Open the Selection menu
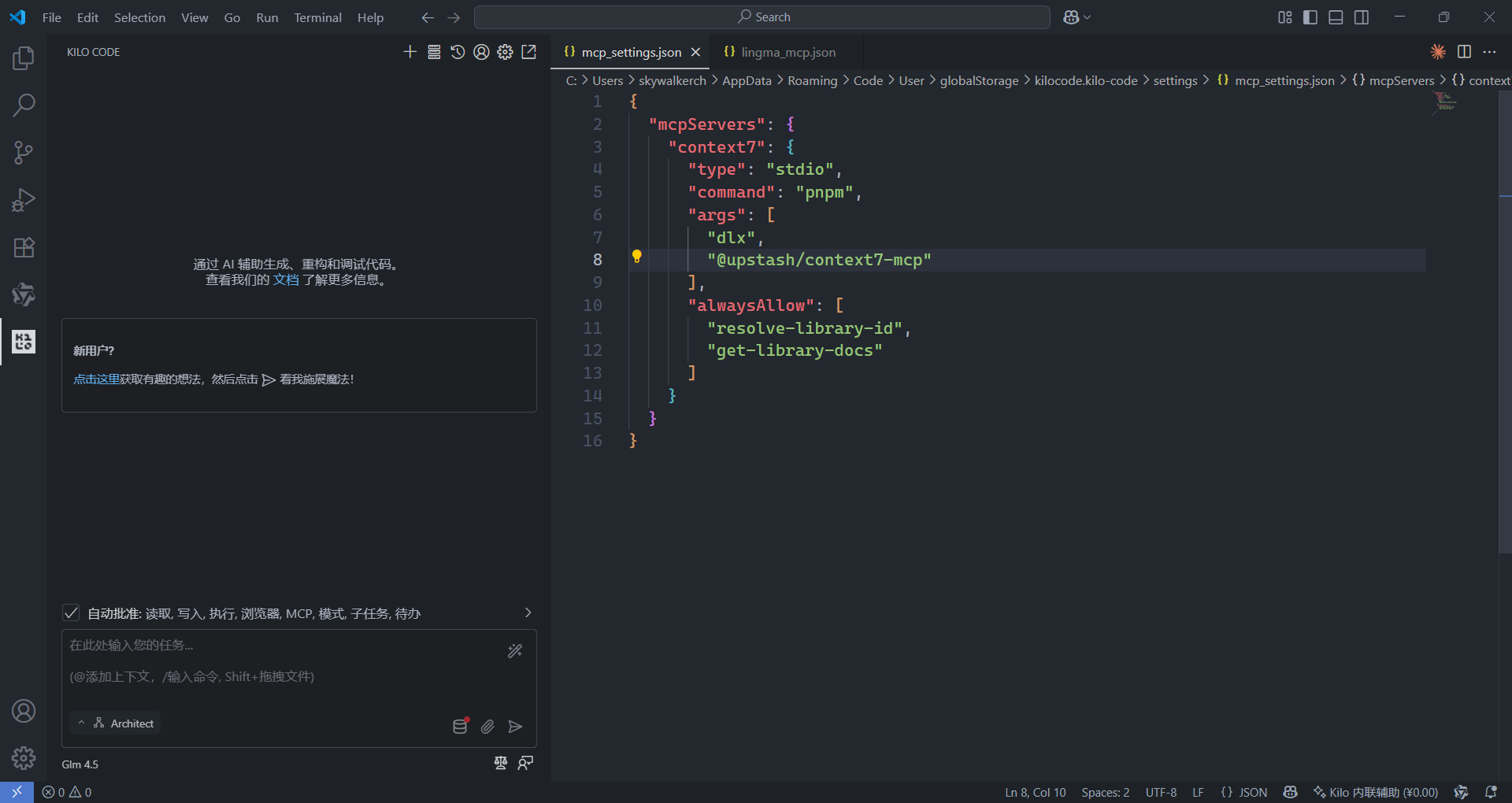Viewport: 1512px width, 803px height. point(139,17)
